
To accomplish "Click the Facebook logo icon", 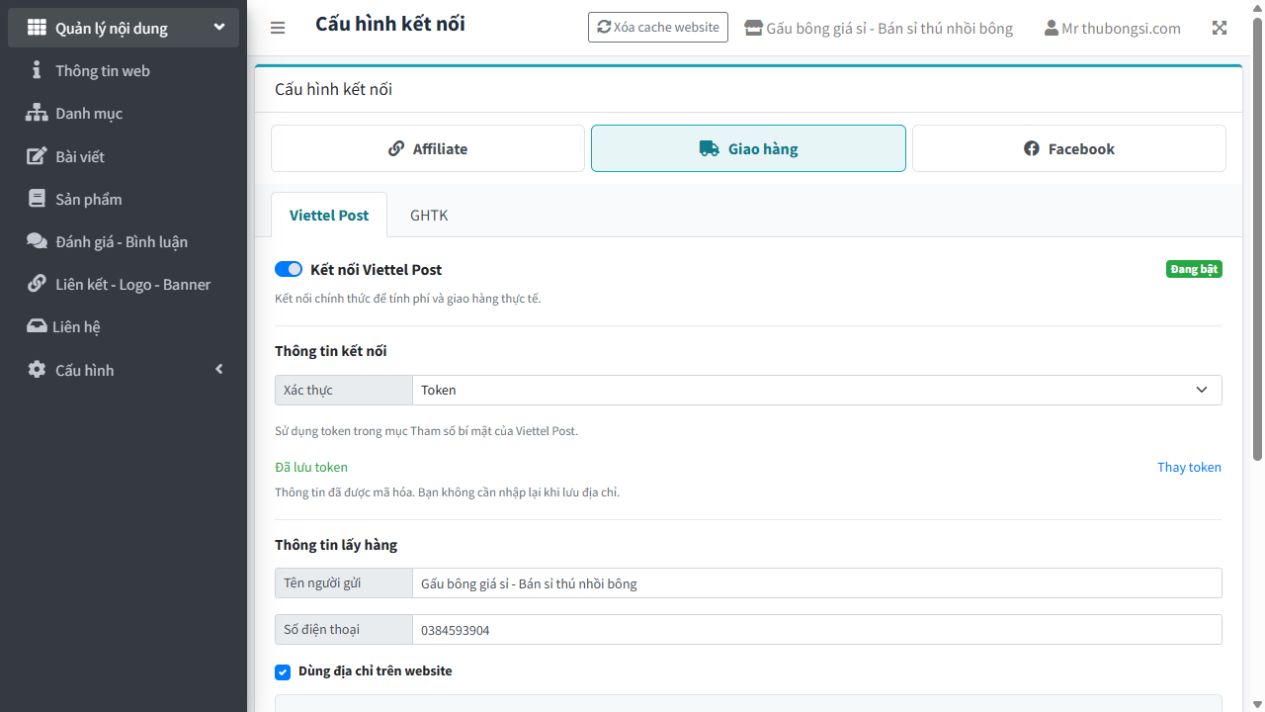I will (1032, 149).
